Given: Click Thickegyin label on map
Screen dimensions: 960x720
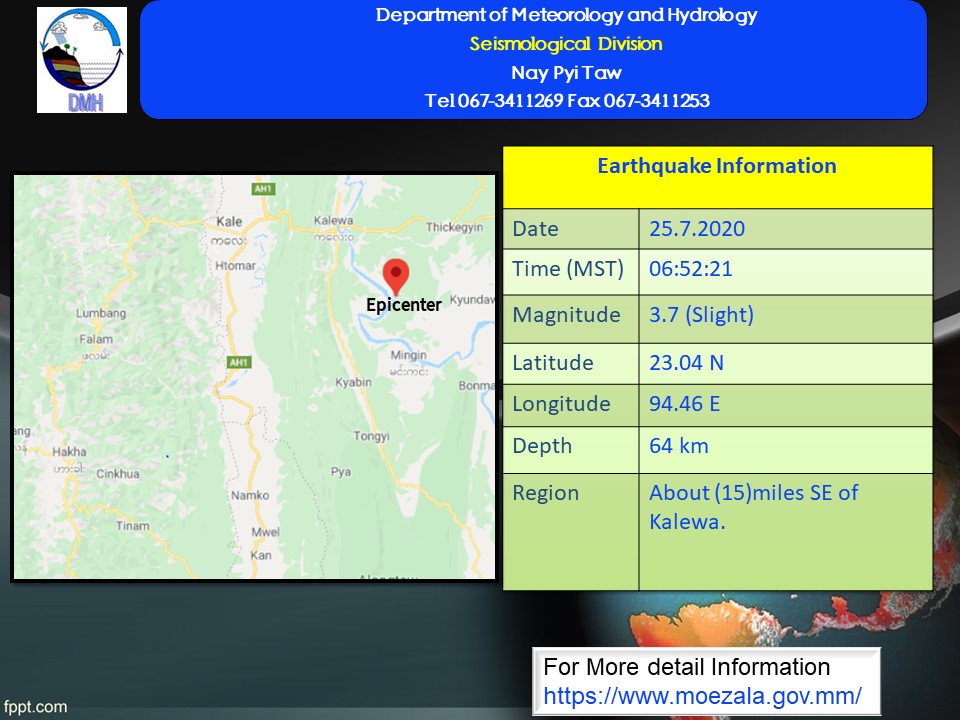Looking at the screenshot, I should coord(454,227).
